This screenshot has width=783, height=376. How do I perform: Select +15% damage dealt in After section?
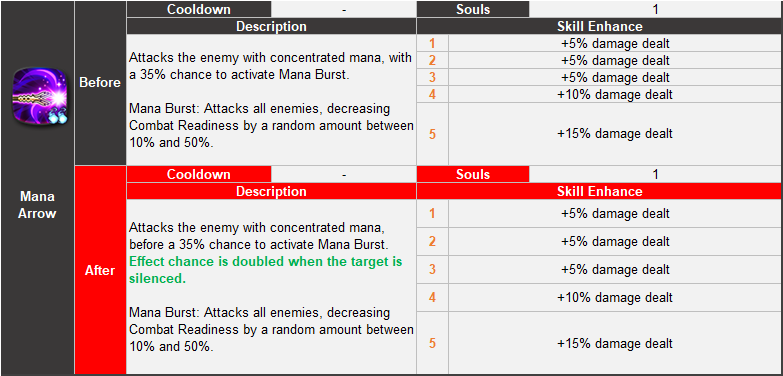tap(615, 344)
